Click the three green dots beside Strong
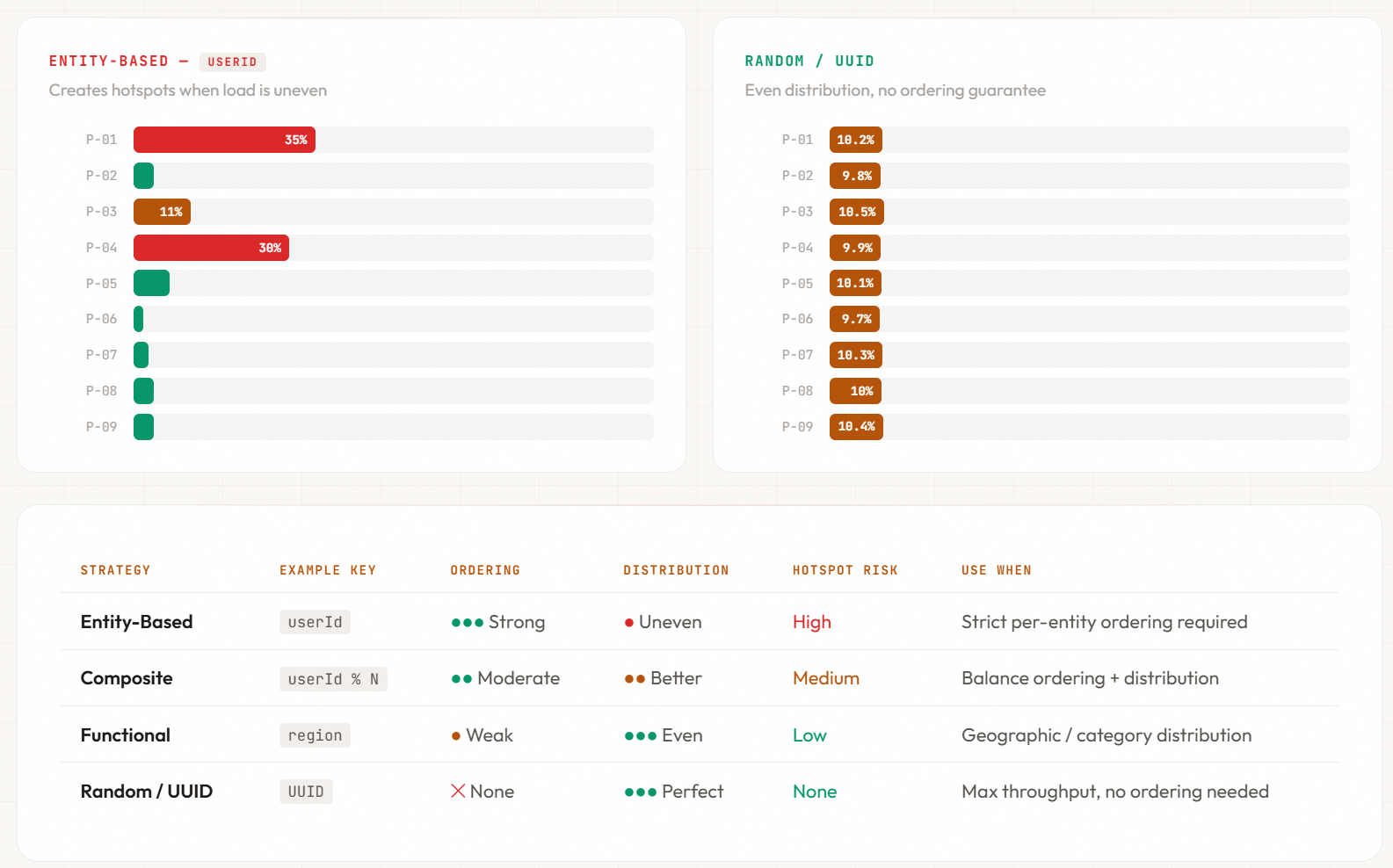The width and height of the screenshot is (1393, 868). point(467,623)
